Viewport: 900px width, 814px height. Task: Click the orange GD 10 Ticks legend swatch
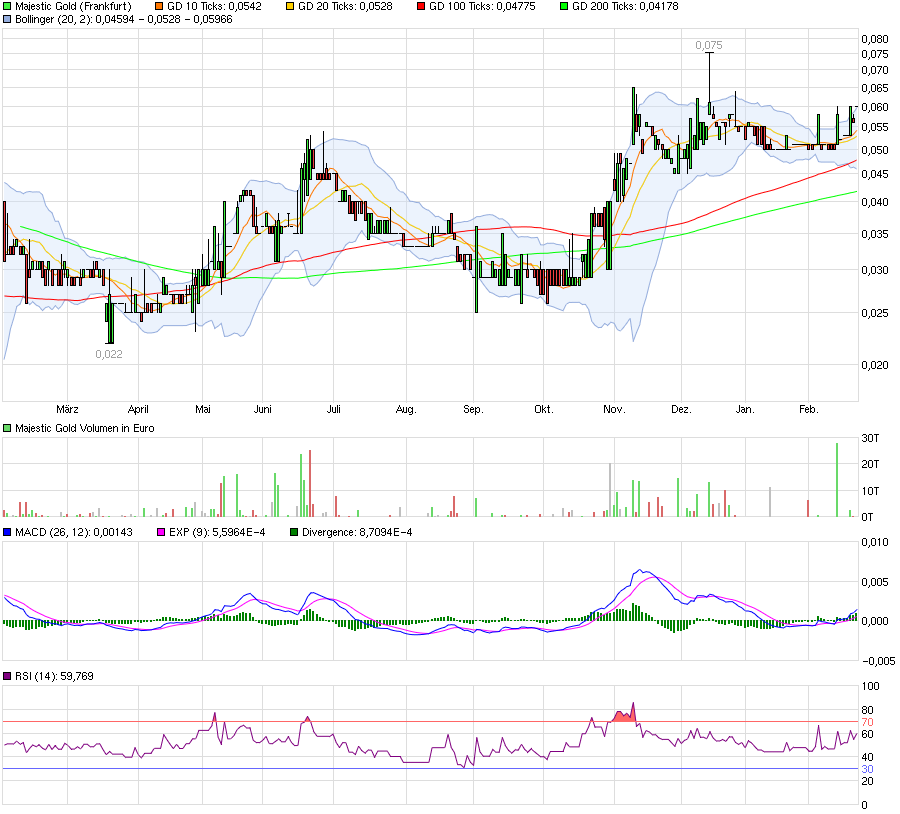(159, 6)
